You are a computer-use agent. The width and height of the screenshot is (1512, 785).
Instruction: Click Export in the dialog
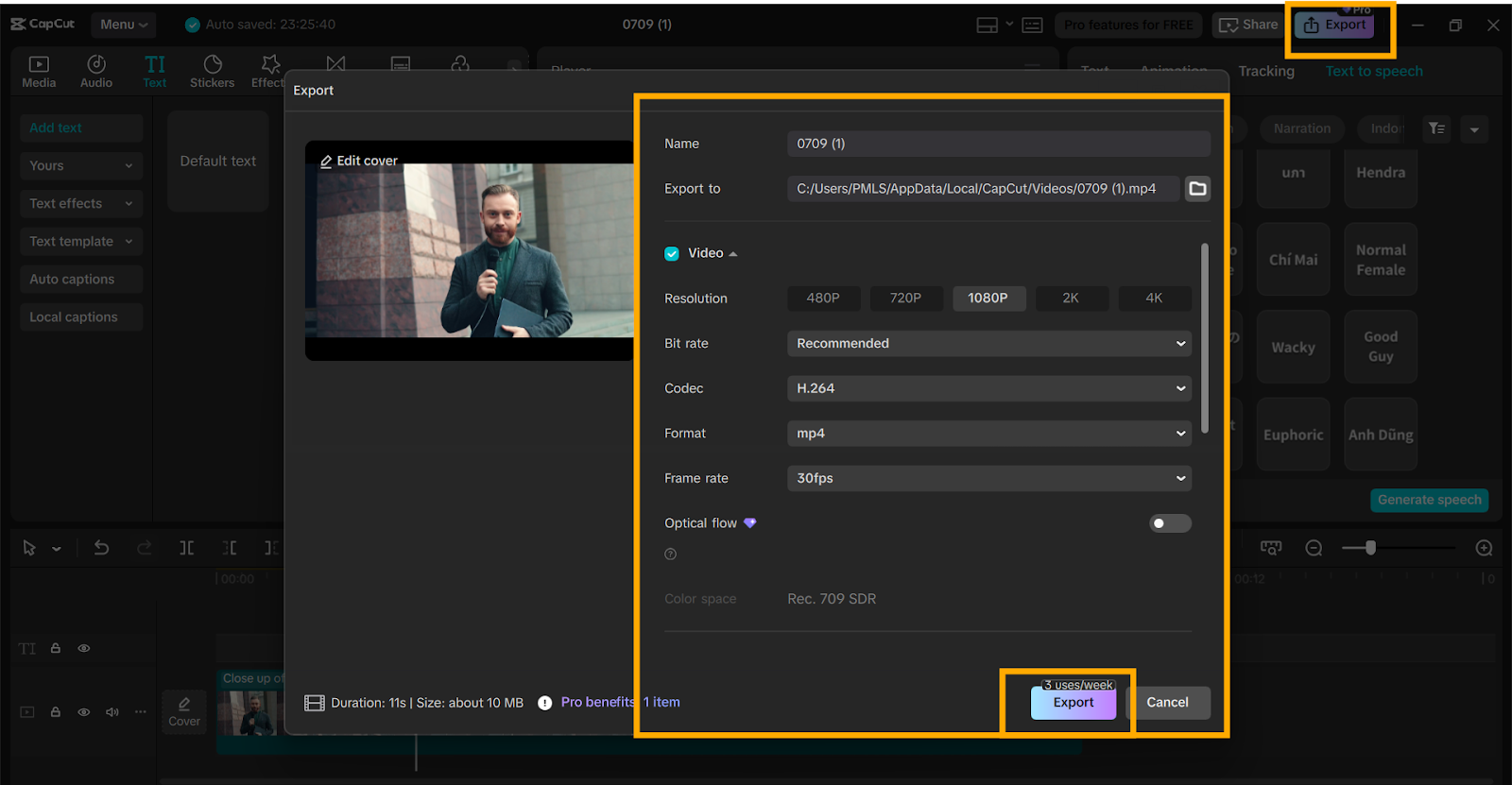pos(1074,703)
